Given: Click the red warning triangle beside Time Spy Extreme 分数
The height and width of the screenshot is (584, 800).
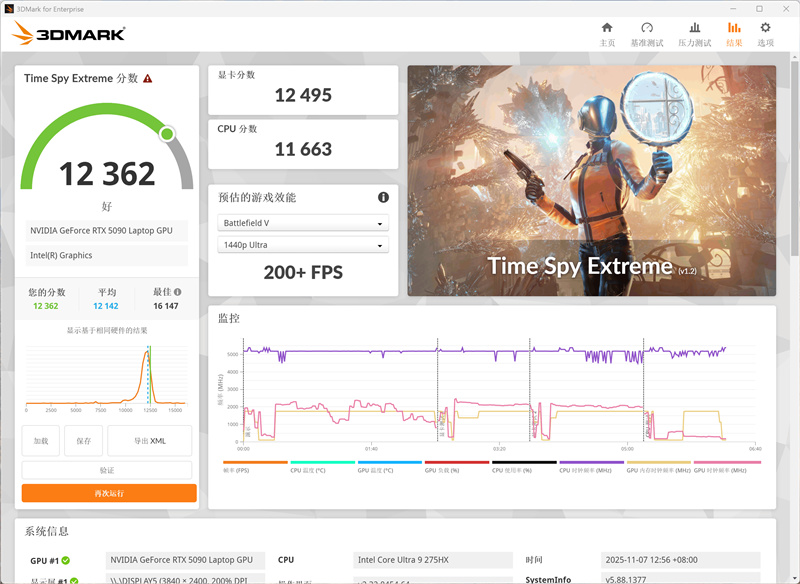Looking at the screenshot, I should click(147, 79).
